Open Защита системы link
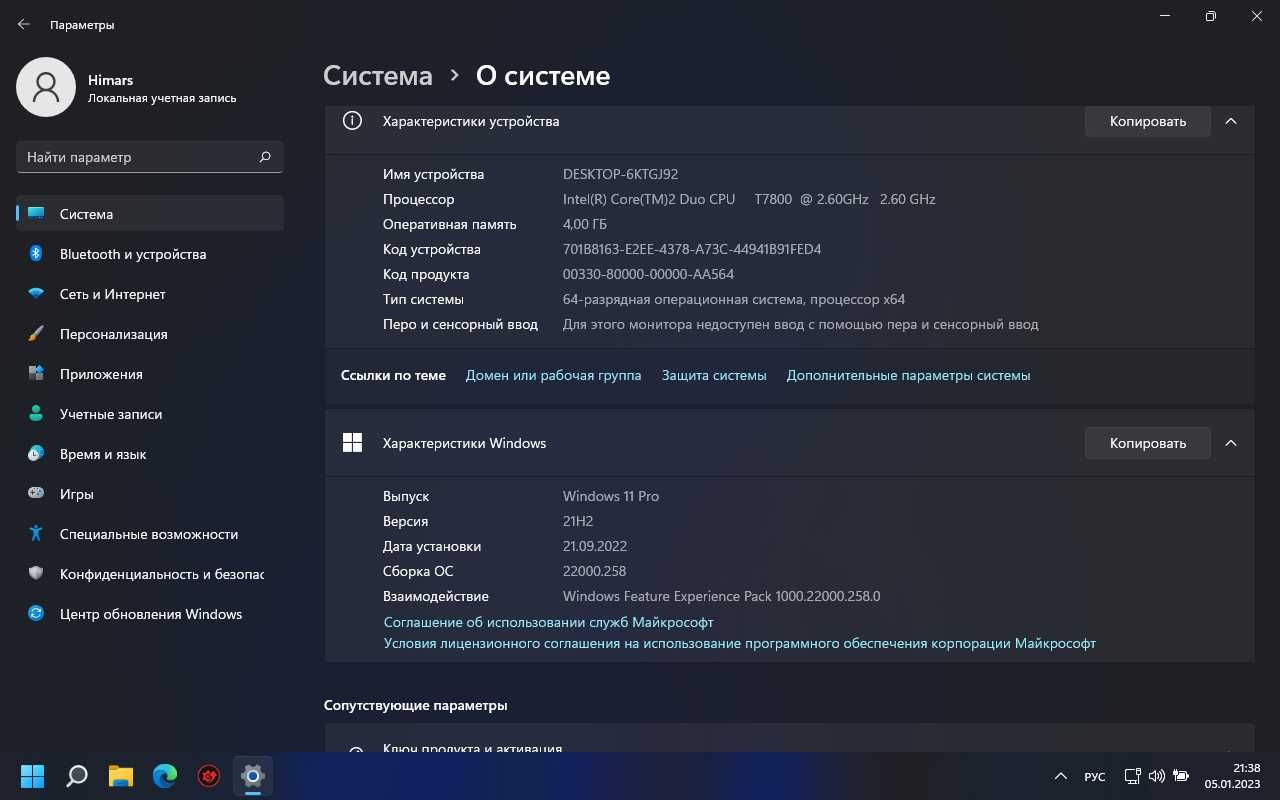 click(714, 375)
